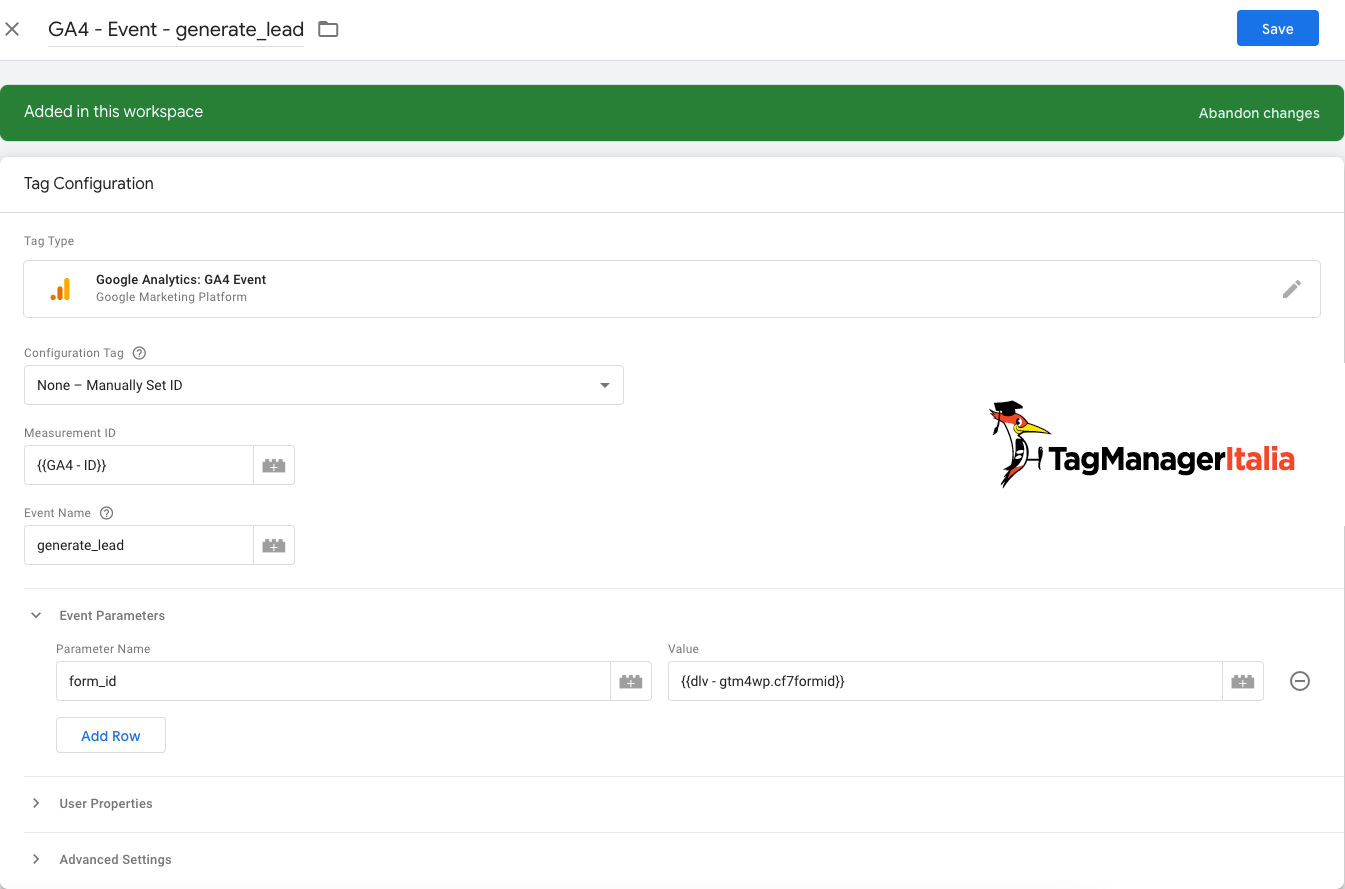
Task: Click the Measurement ID input field
Action: (x=139, y=465)
